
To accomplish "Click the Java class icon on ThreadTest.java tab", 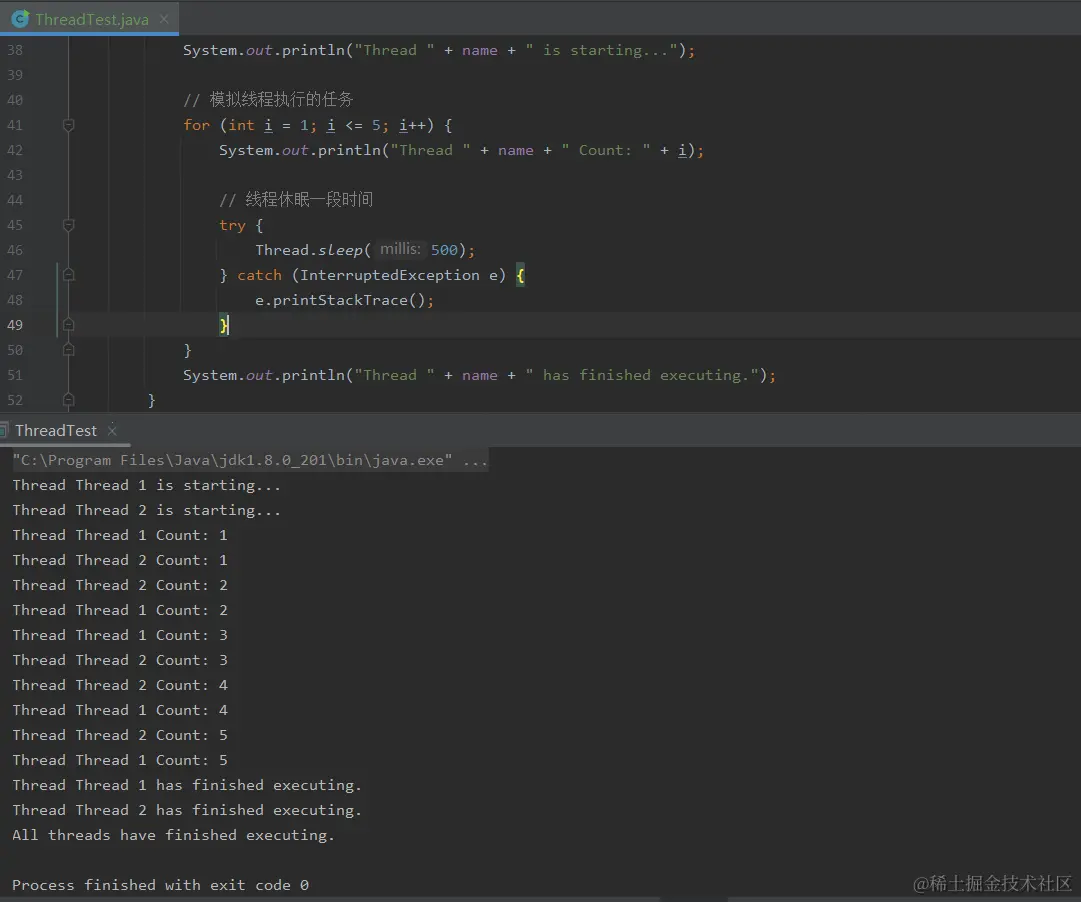I will [21, 19].
